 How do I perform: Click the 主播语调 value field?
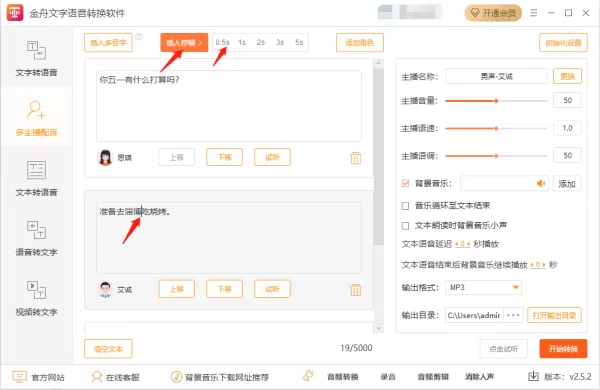click(x=567, y=155)
